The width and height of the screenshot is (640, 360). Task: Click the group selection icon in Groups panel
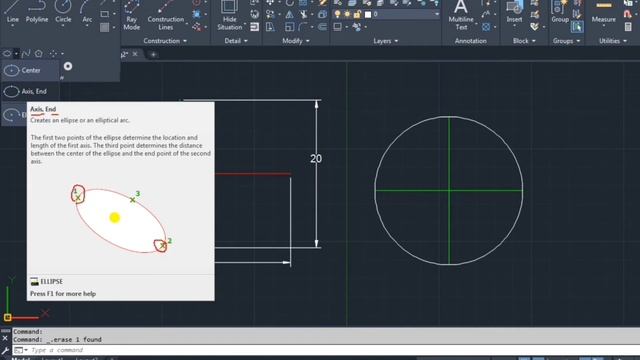tap(577, 27)
